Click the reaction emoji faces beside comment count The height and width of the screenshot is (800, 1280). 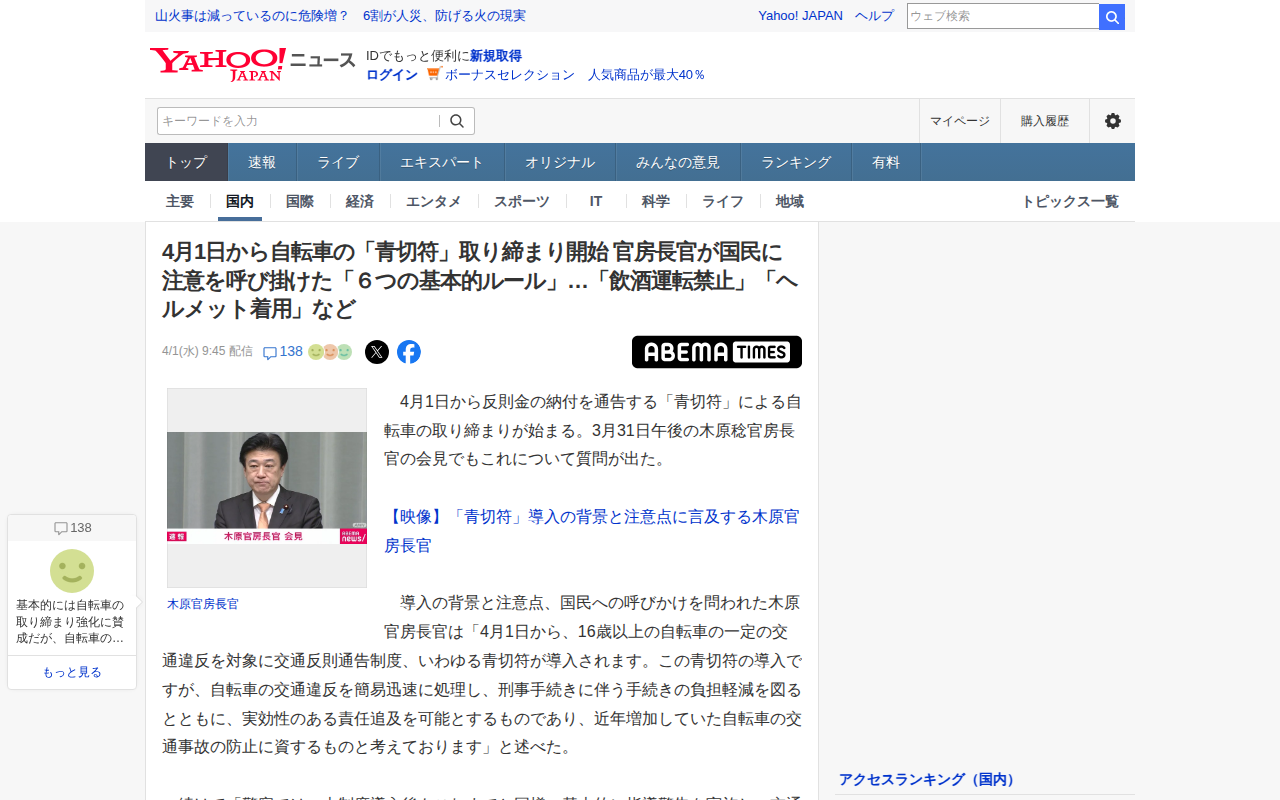click(330, 352)
